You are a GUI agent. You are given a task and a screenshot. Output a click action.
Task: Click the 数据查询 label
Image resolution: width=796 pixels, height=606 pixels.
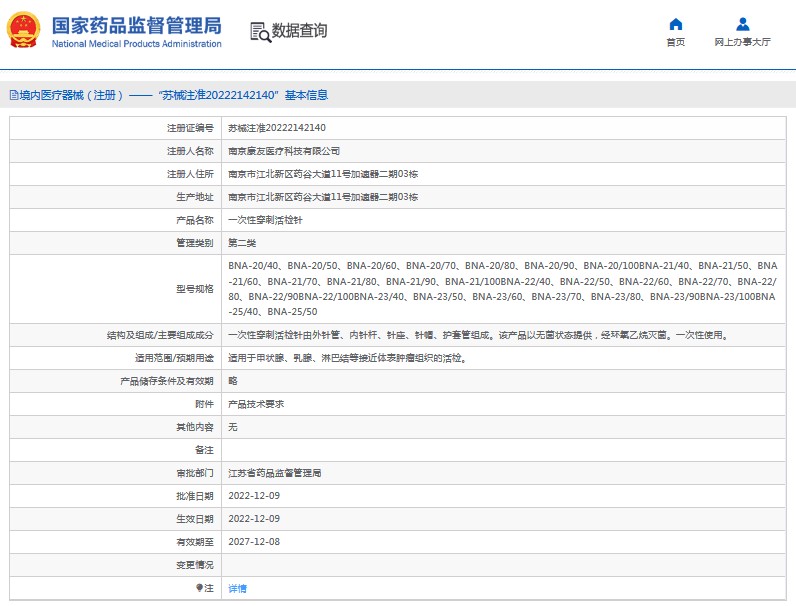(x=299, y=30)
